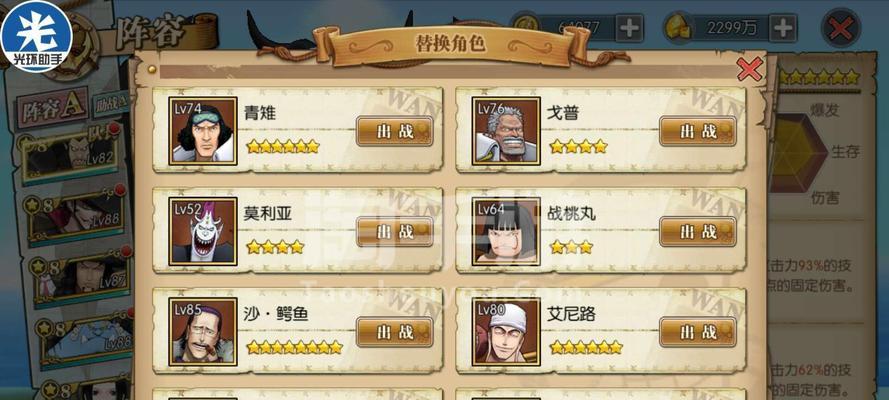Viewport: 889px width, 400px height.
Task: Close the 替换角色 dialog
Action: [x=750, y=69]
